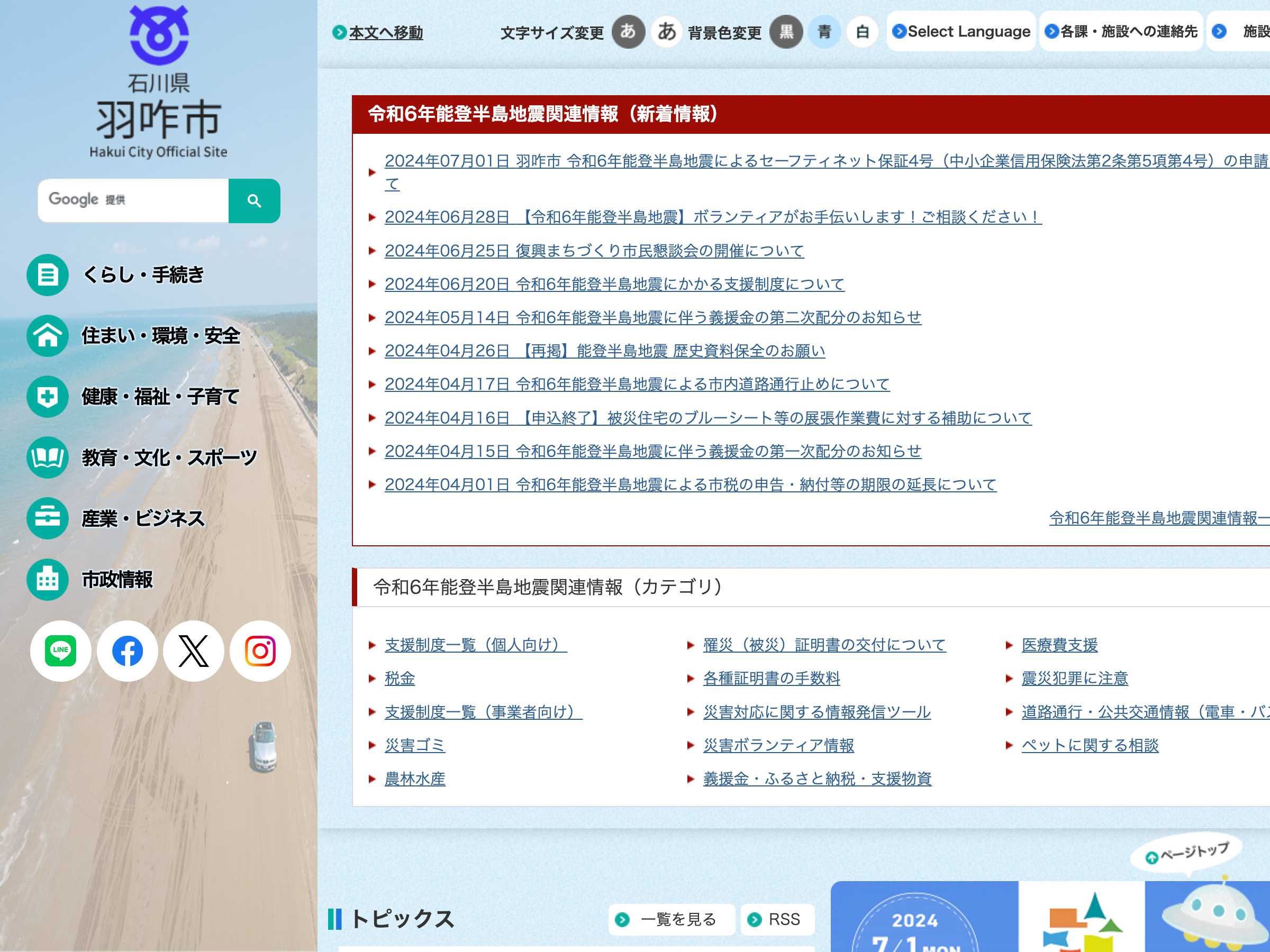Open 令和6年能登半島地震関連情報一覧 link
Screen dimensions: 1270x952
tap(1159, 518)
